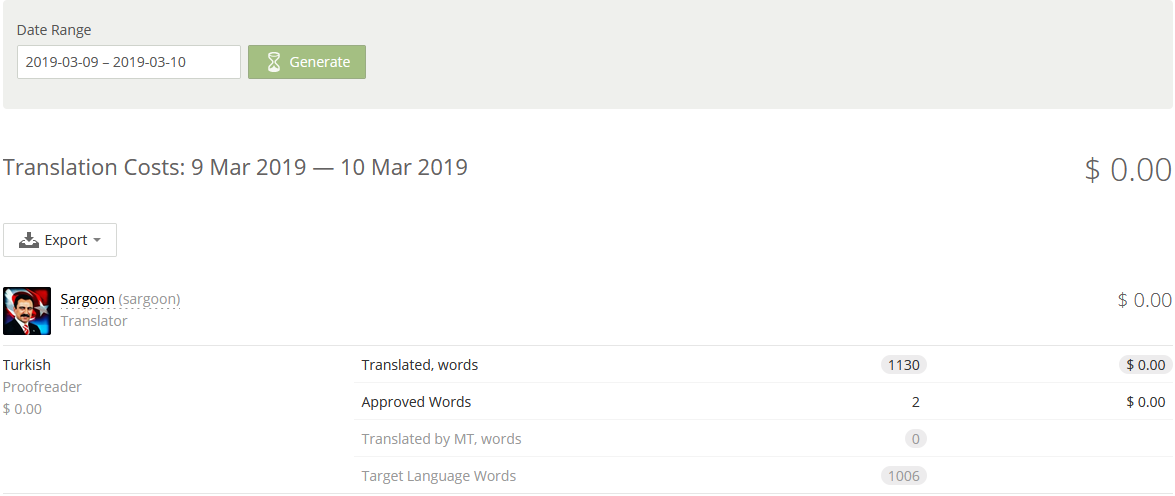1175x496 pixels.
Task: Click the Translated by MT, words label
Action: (441, 439)
